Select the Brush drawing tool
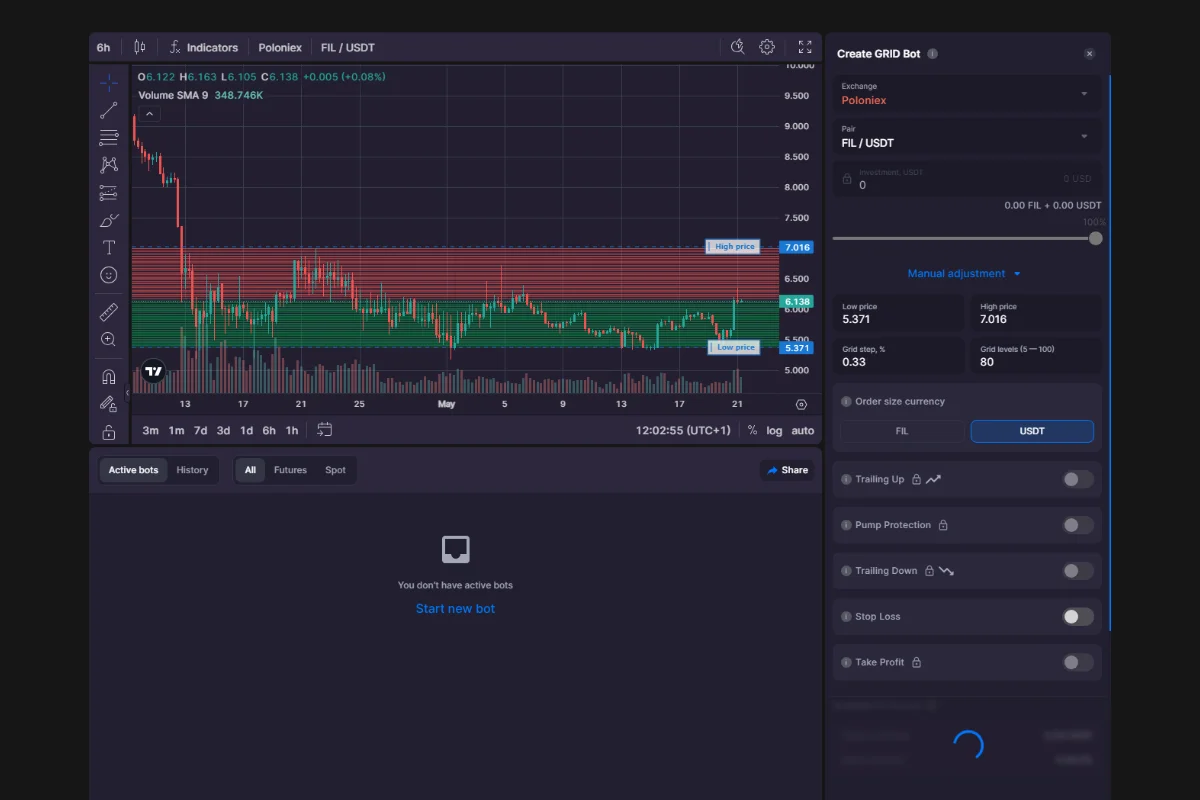 tap(108, 220)
